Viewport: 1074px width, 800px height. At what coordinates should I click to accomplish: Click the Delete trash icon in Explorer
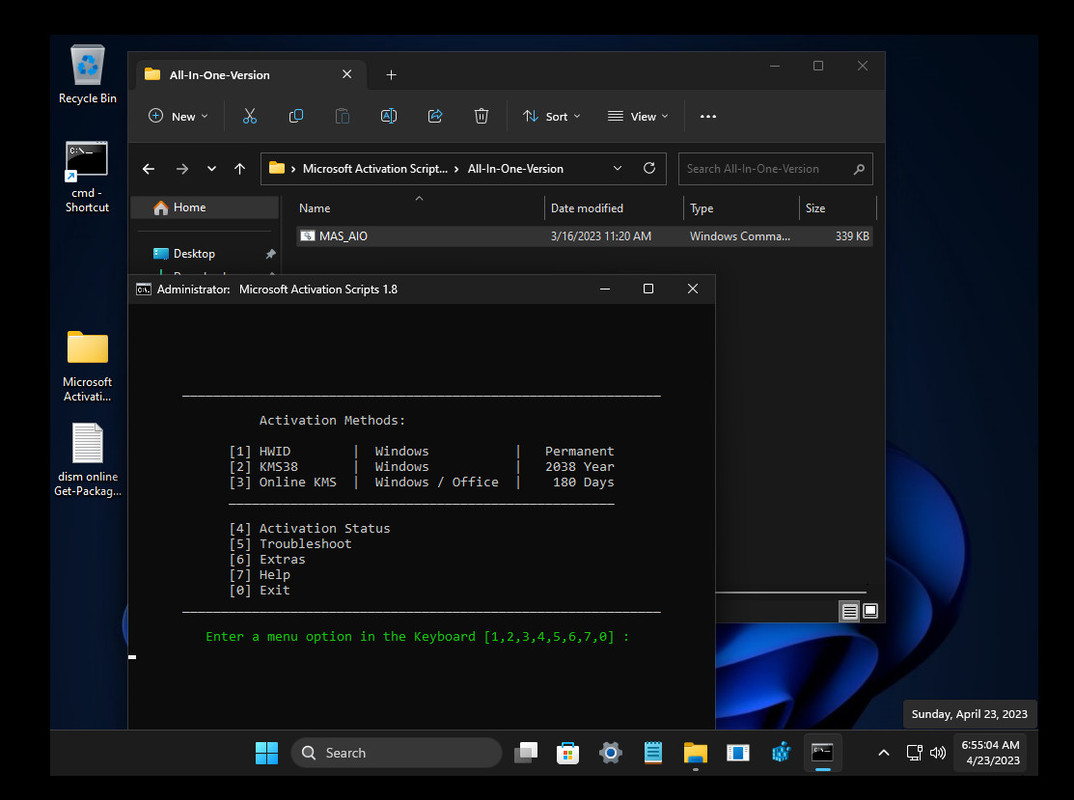click(x=482, y=116)
